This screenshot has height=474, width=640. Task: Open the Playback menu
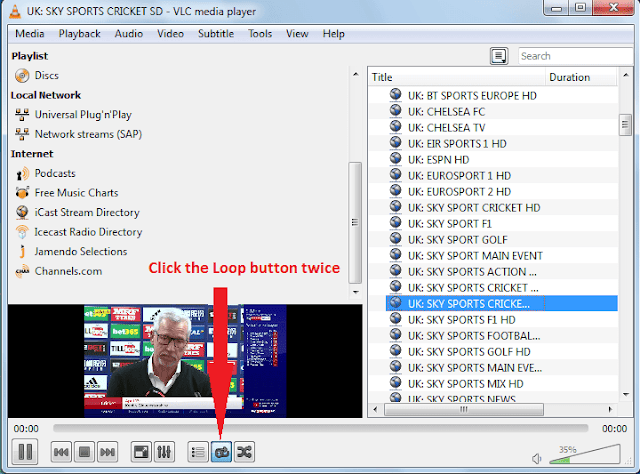[x=80, y=33]
